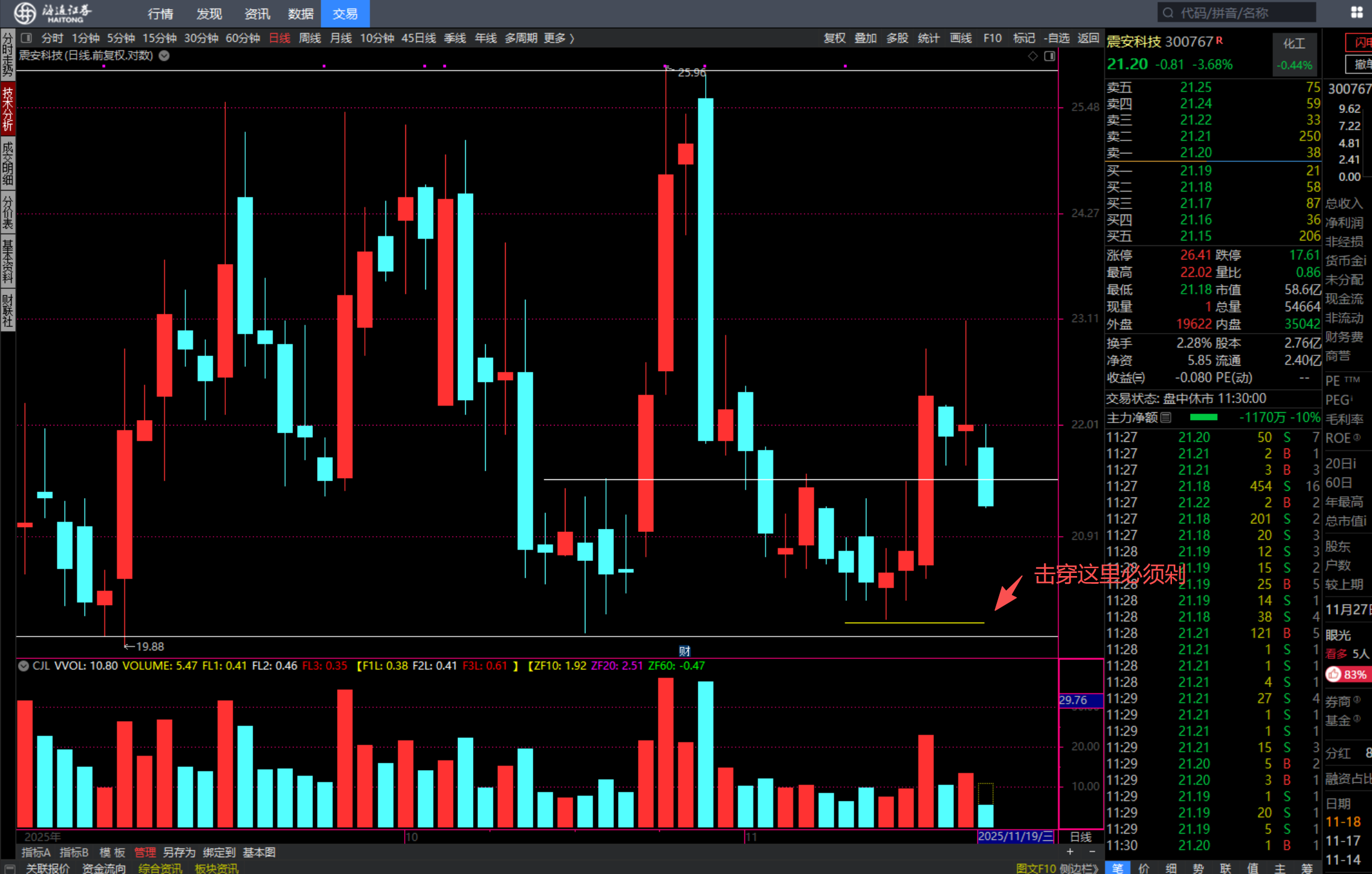Click the round dropdown icon next to 震安科技 chart title
The height and width of the screenshot is (874, 1372).
164,56
